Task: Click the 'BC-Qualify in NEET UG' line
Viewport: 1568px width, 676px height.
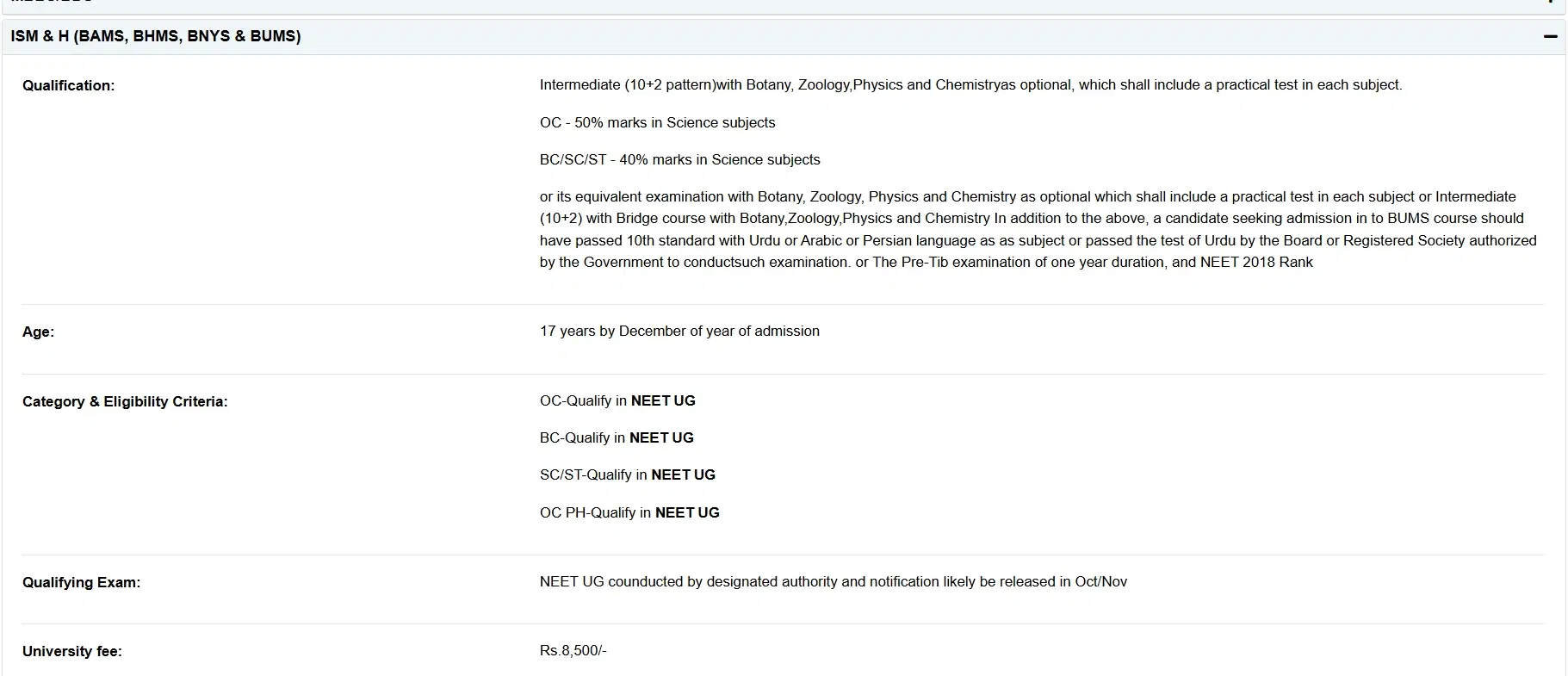Action: 617,437
